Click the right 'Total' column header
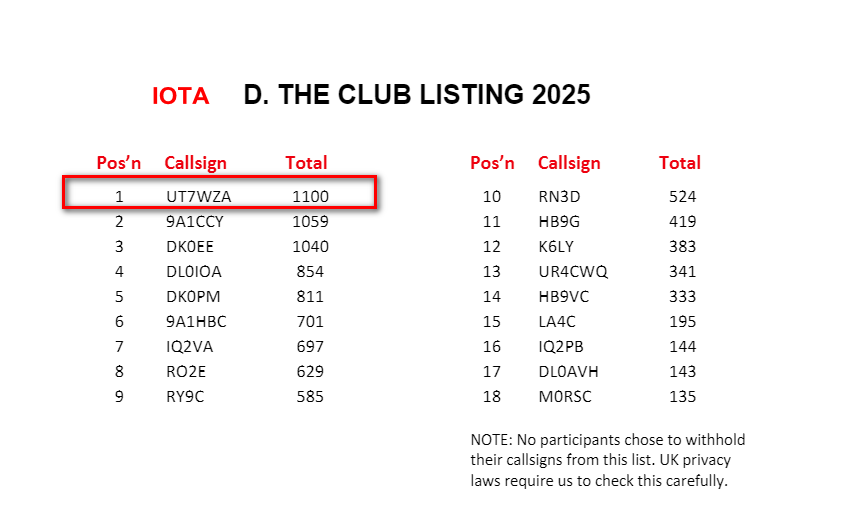Viewport: 842px width, 507px height. (x=680, y=163)
